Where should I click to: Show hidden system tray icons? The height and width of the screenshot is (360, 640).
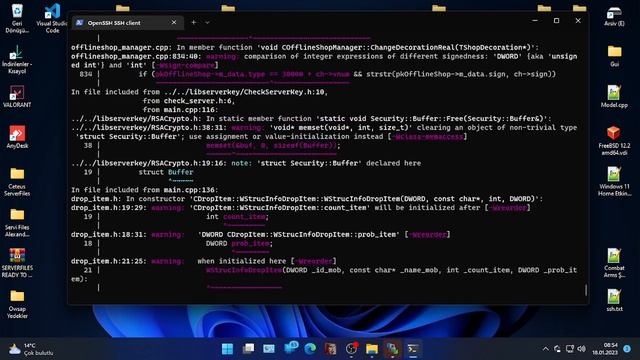coord(546,349)
